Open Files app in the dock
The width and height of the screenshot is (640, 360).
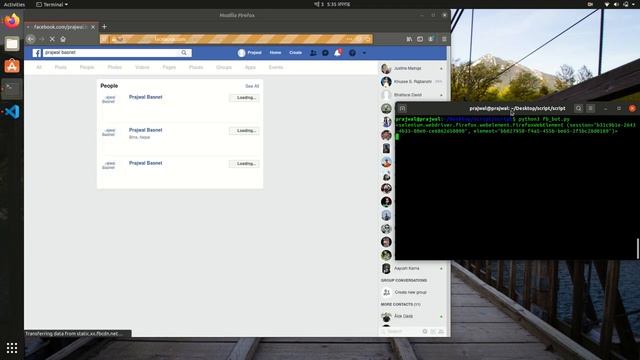(12, 44)
